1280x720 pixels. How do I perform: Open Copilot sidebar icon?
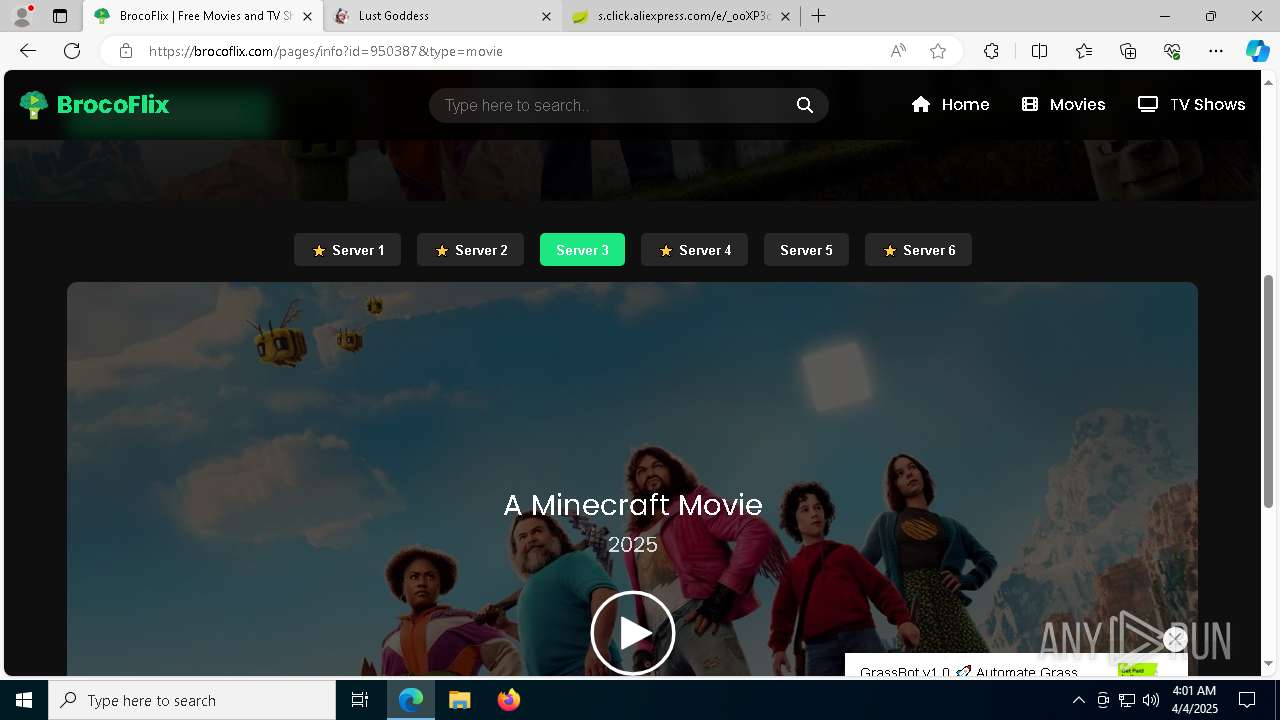(1257, 51)
